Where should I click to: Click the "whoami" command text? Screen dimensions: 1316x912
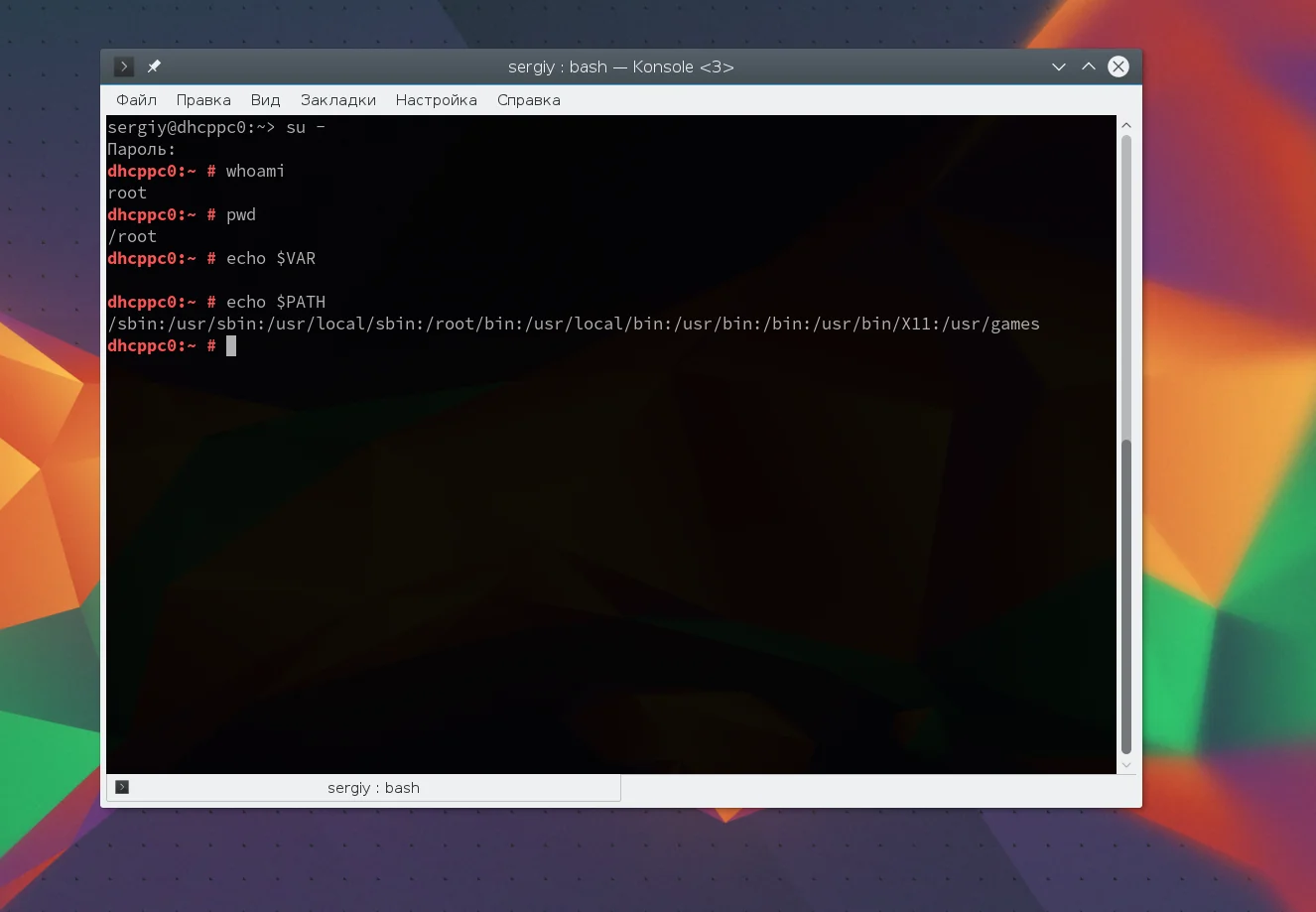[x=255, y=171]
